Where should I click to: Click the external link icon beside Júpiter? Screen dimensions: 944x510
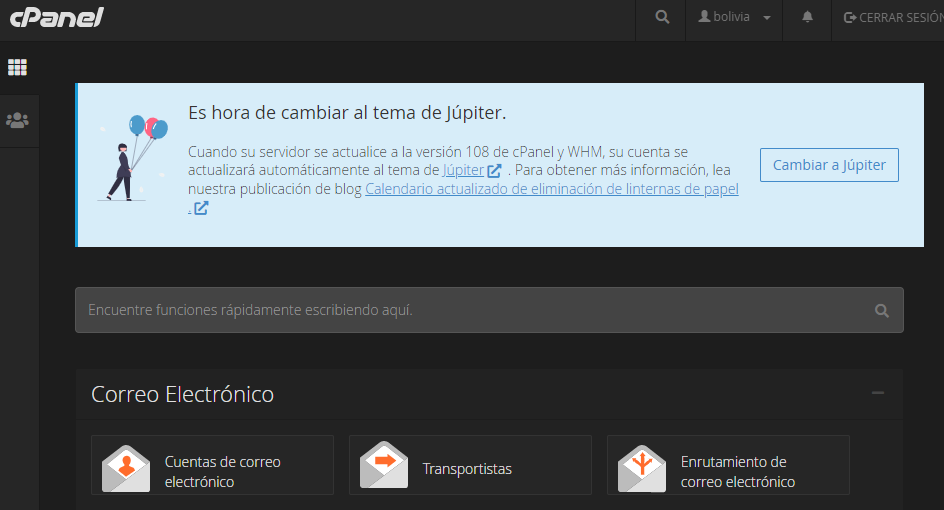tap(494, 171)
